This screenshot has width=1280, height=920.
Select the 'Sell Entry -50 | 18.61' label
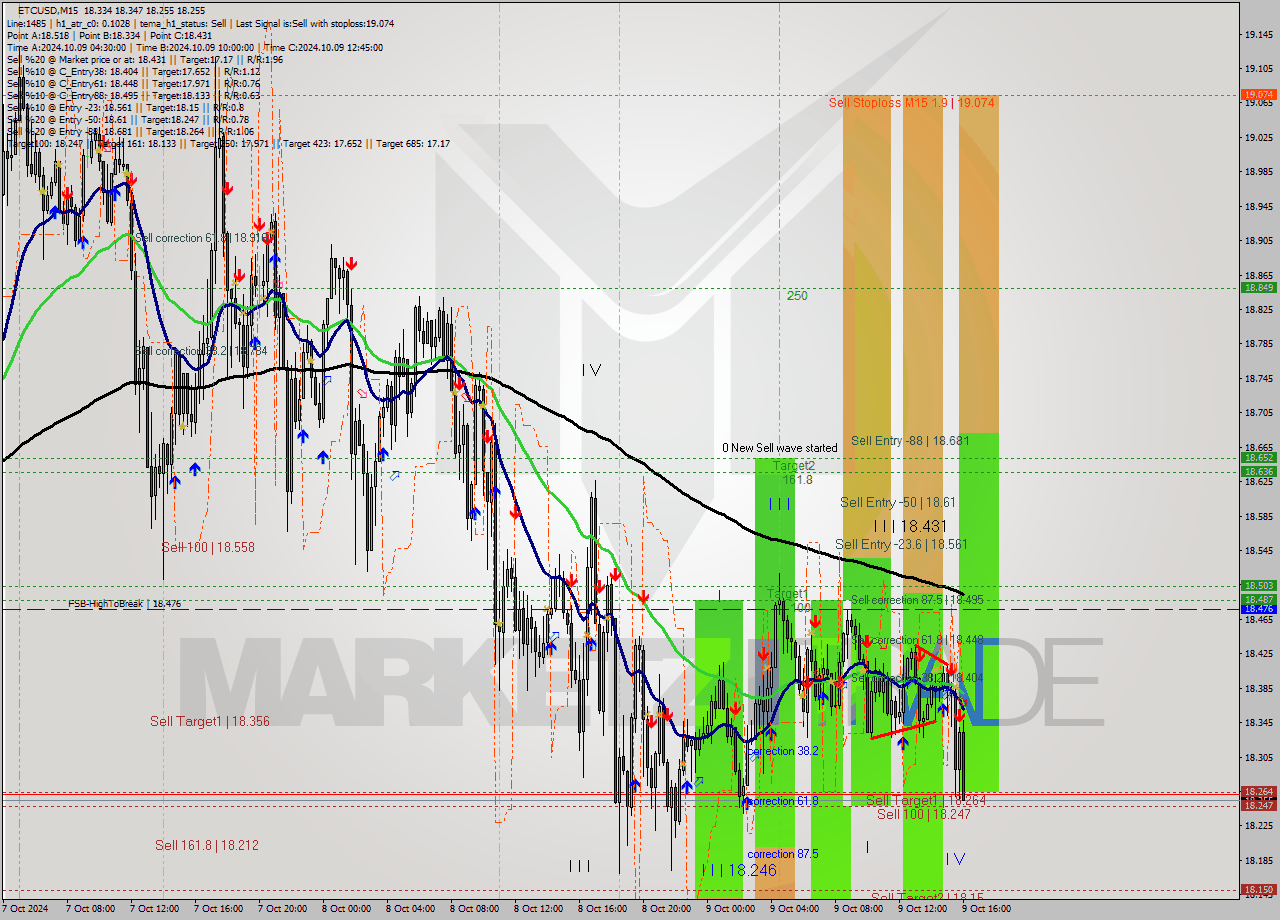[898, 503]
